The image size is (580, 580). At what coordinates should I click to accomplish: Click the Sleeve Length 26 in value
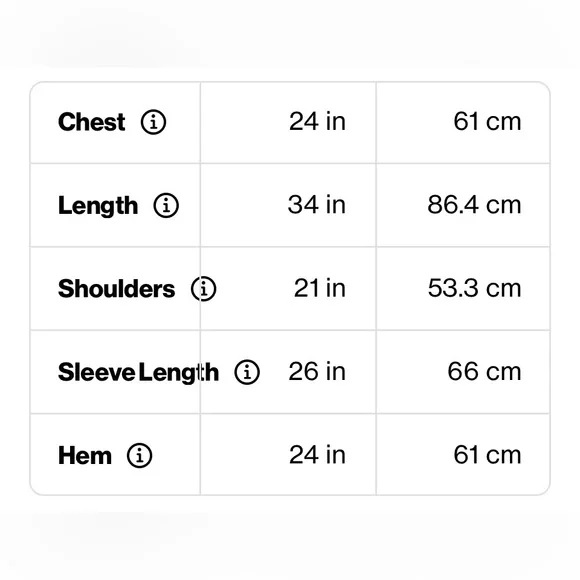[x=317, y=371]
